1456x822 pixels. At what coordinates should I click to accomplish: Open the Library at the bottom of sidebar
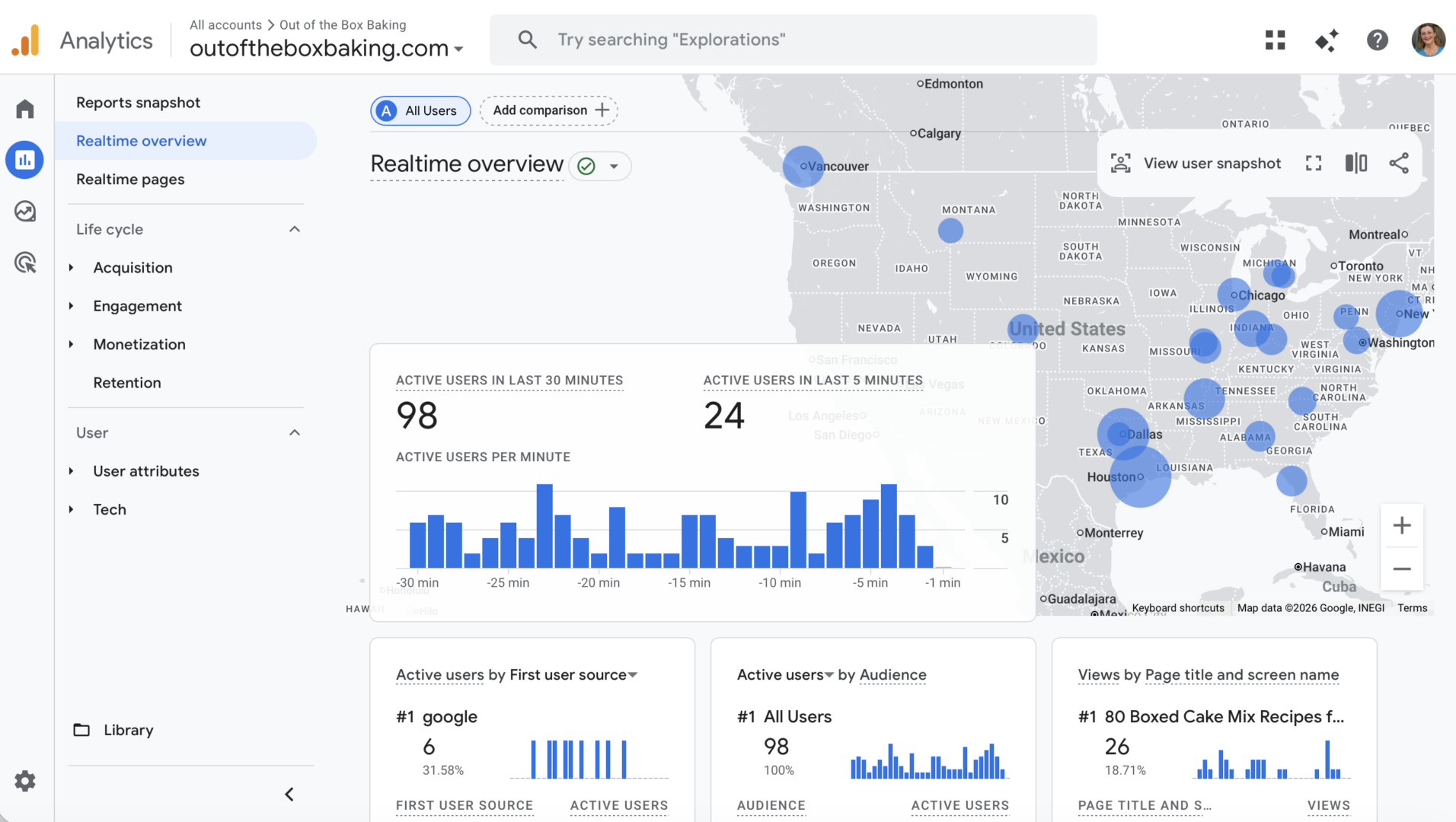(128, 729)
